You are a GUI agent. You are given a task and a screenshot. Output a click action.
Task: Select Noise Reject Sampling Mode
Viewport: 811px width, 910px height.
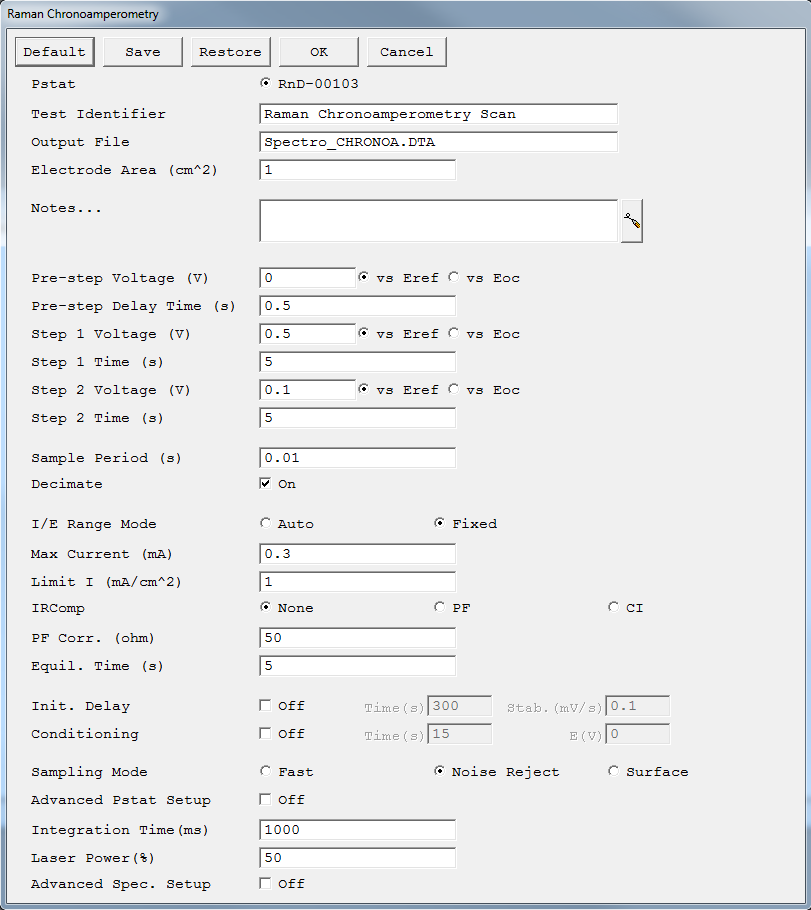[x=439, y=771]
